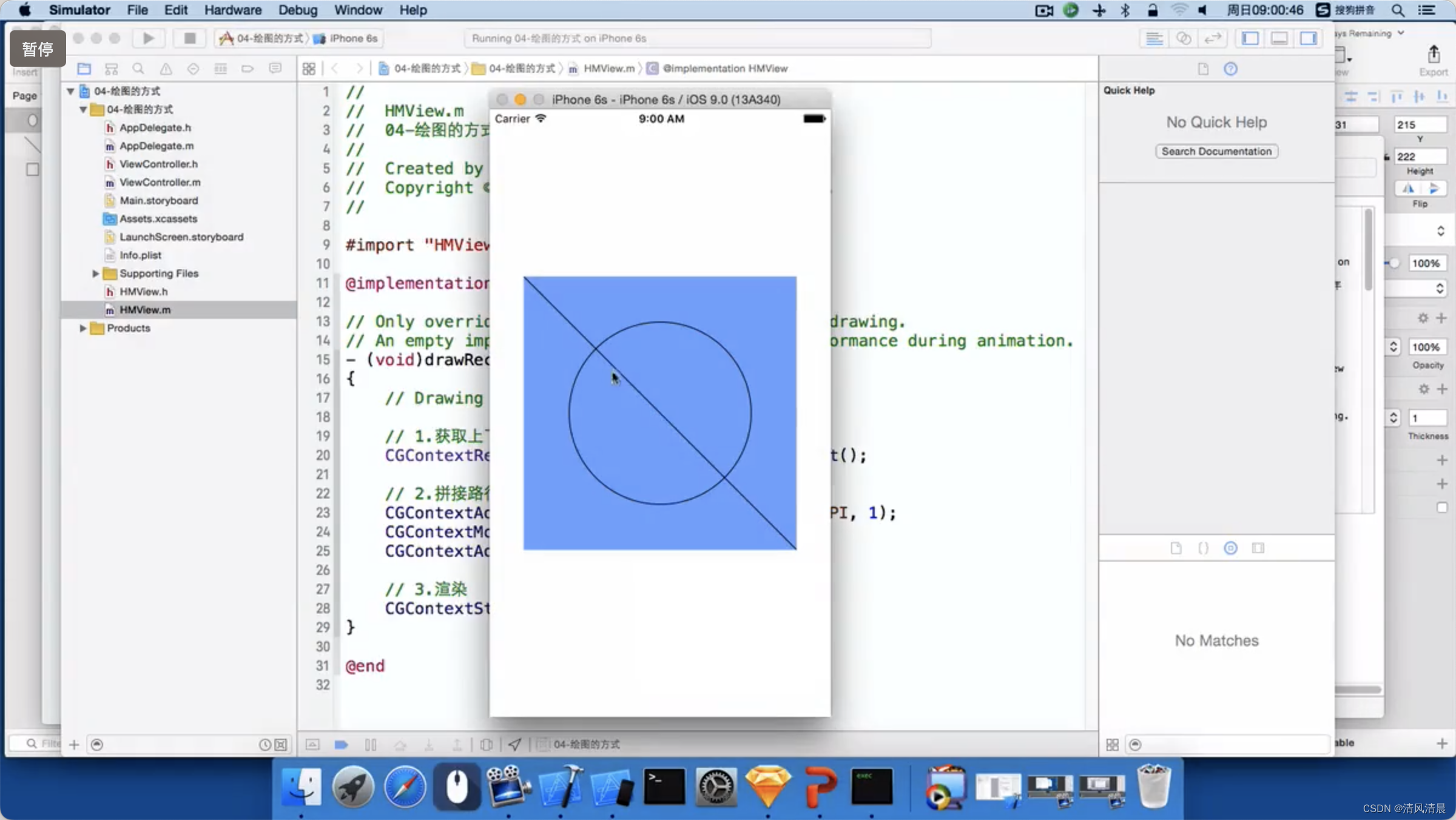The width and height of the screenshot is (1456, 820).
Task: Open the HMView.m jump bar segment
Action: pos(602,69)
